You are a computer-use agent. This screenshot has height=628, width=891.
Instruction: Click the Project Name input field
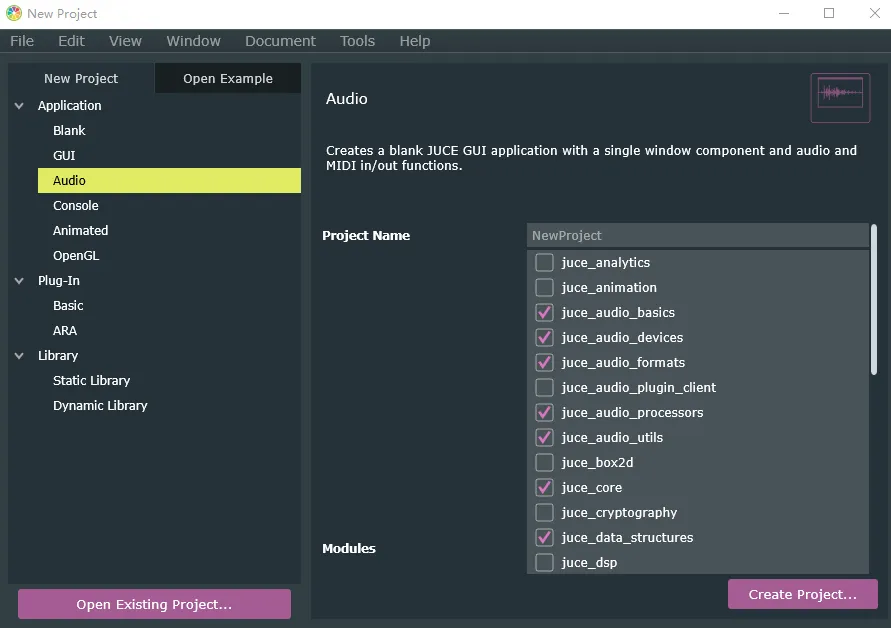click(697, 236)
